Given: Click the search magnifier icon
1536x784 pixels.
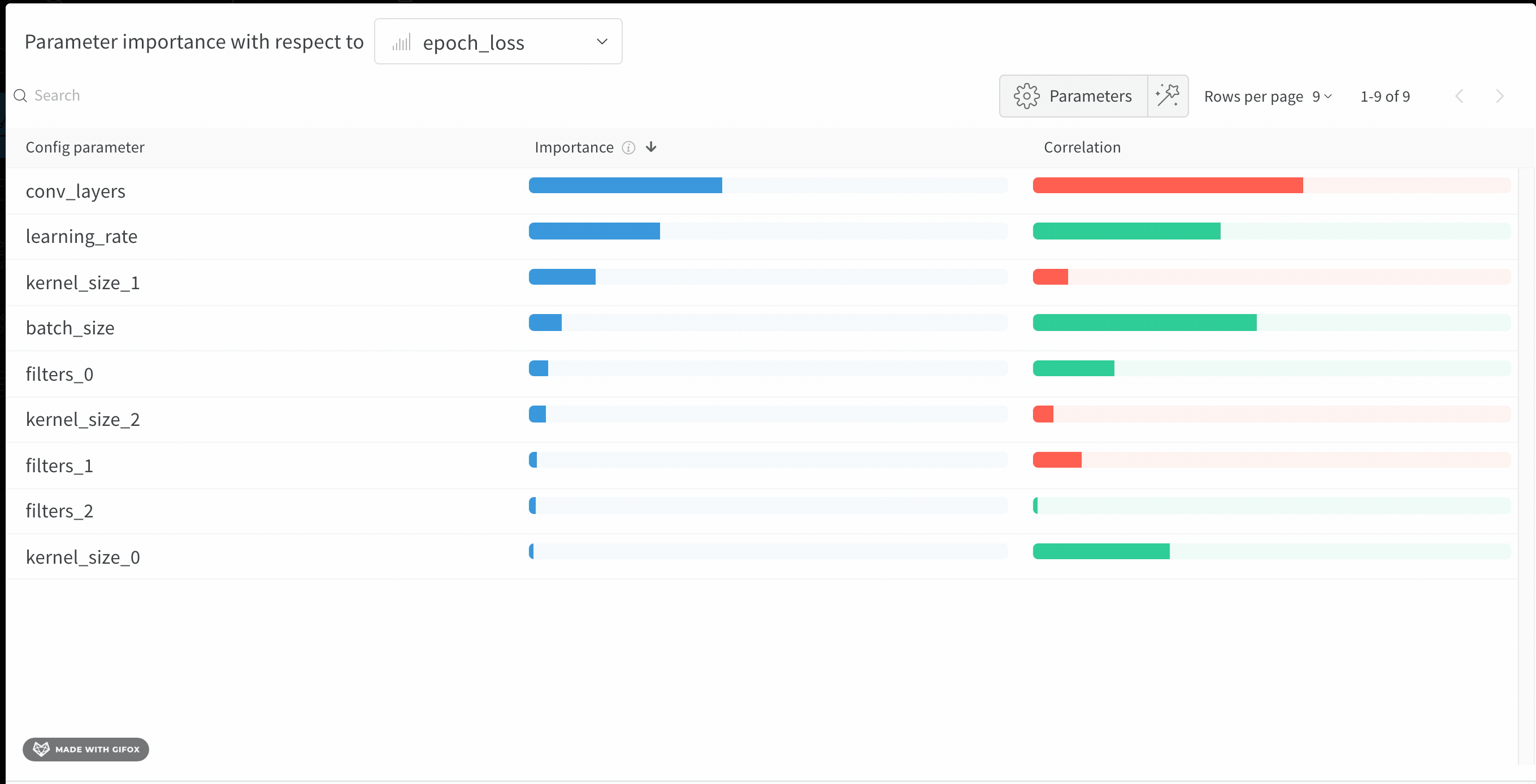Looking at the screenshot, I should 20,96.
